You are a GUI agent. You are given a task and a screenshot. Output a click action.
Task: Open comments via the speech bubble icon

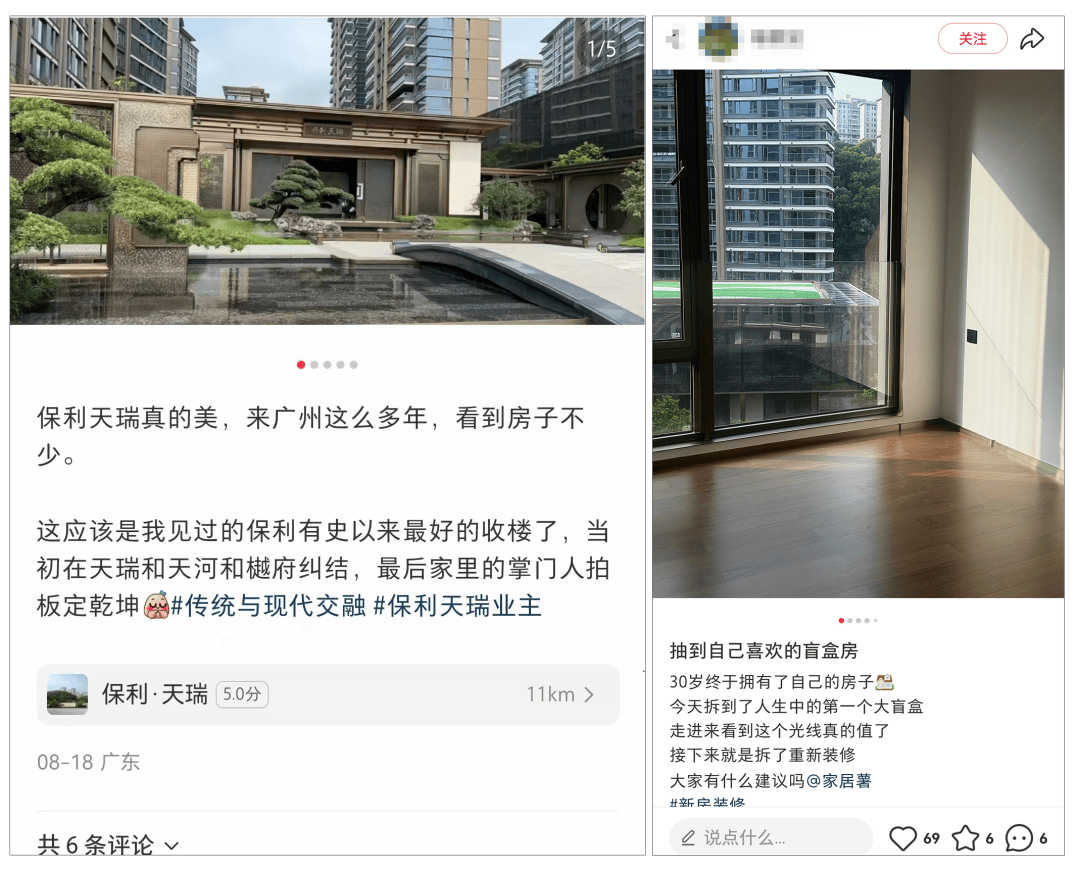pos(1019,838)
